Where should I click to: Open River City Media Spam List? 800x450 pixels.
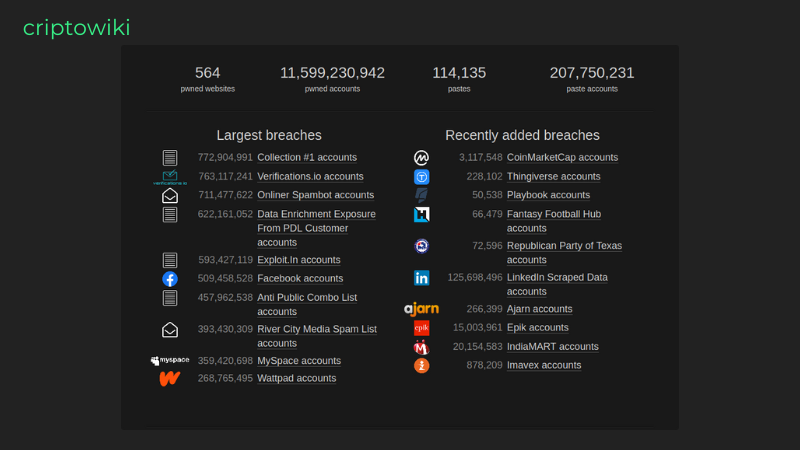point(316,329)
